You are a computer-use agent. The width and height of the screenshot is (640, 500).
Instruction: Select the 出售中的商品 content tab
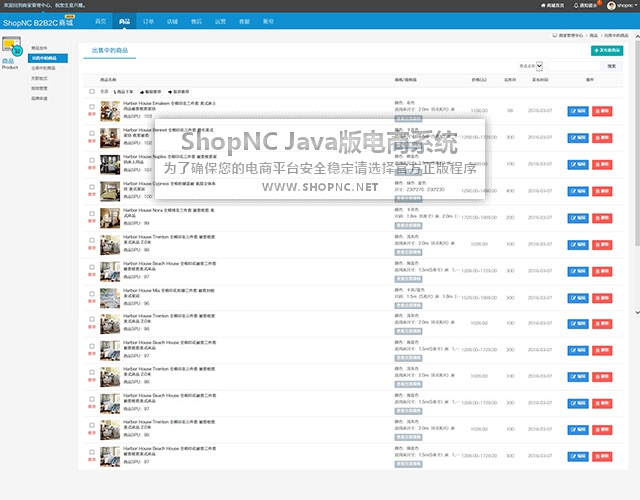(x=110, y=51)
